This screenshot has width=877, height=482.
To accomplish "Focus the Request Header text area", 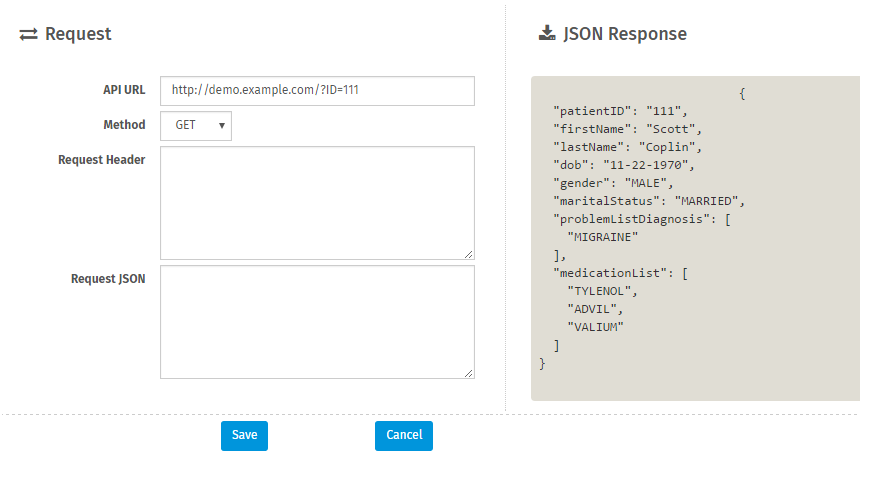I will click(317, 202).
